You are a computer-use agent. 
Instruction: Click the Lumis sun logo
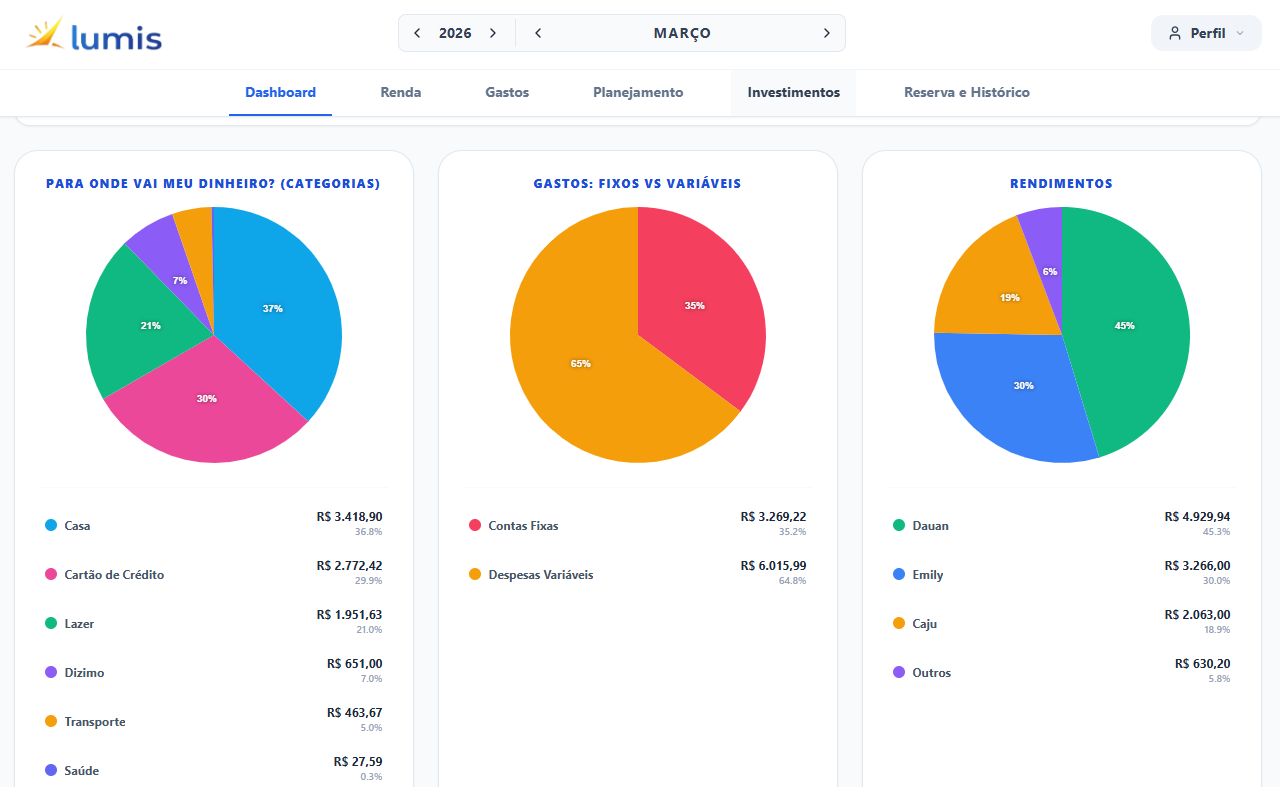click(45, 35)
